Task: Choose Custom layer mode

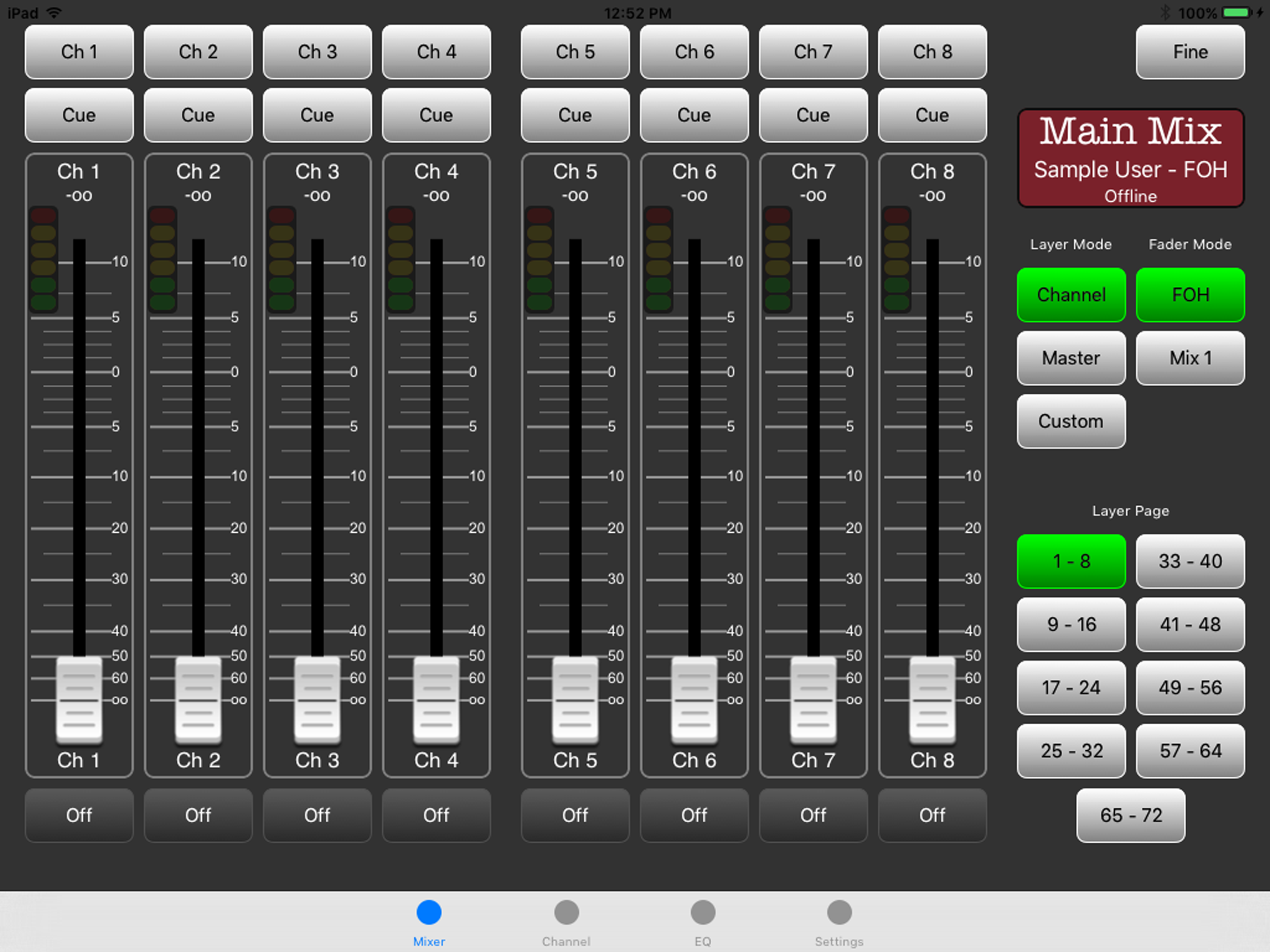Action: coord(1071,421)
